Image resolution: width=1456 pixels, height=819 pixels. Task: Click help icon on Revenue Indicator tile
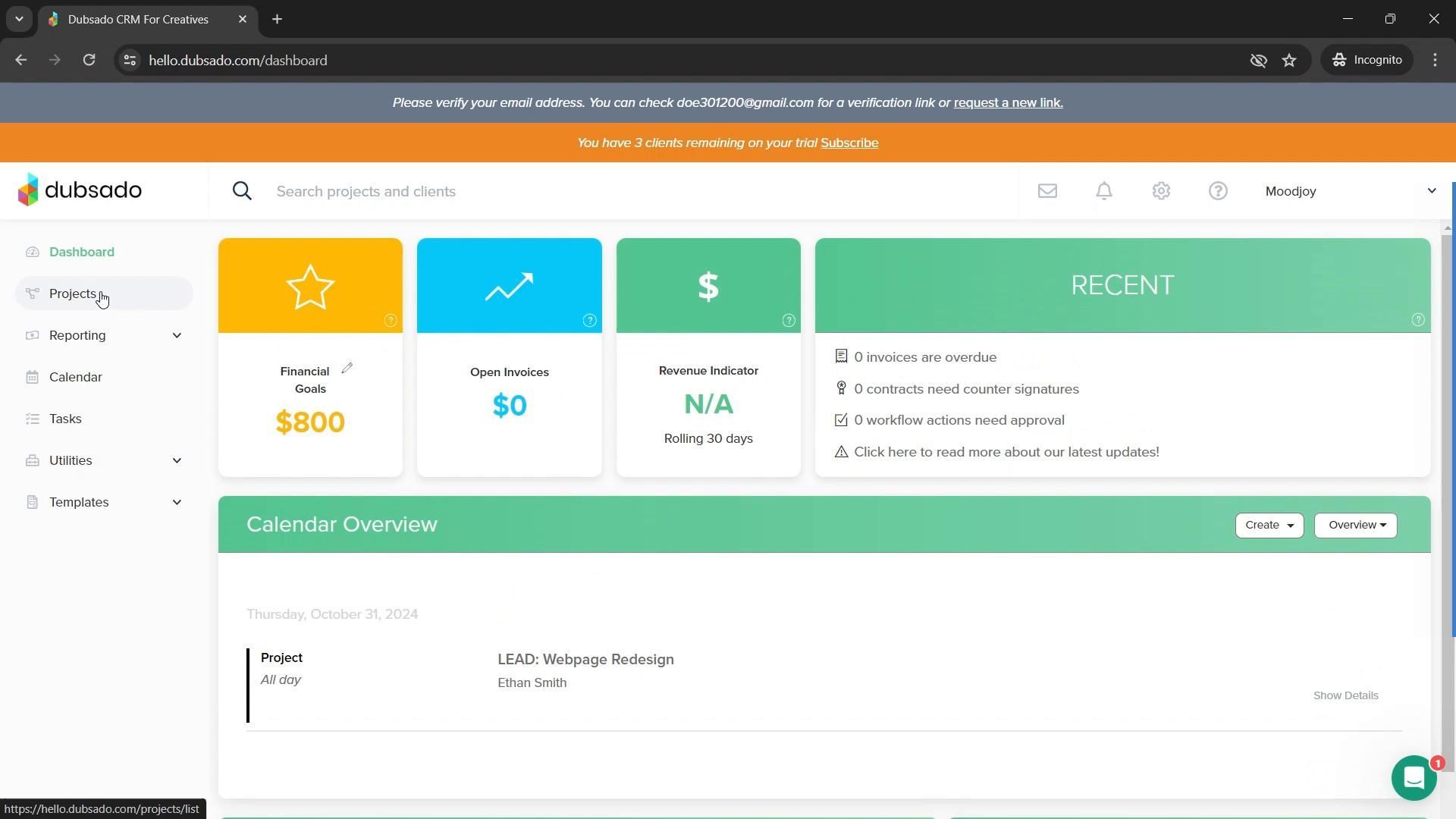point(789,321)
